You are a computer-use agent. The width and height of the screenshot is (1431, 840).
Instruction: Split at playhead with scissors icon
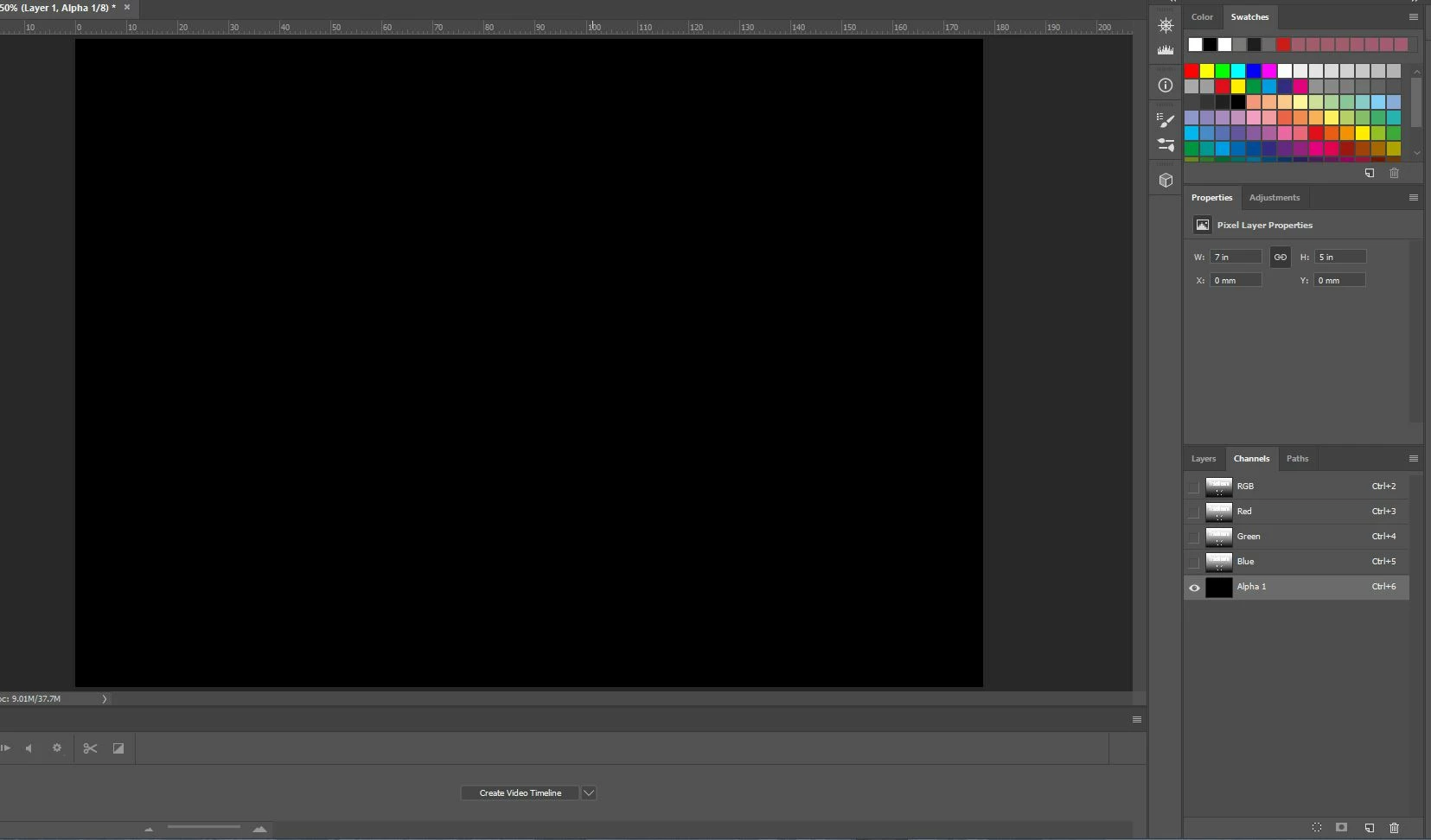(x=90, y=748)
